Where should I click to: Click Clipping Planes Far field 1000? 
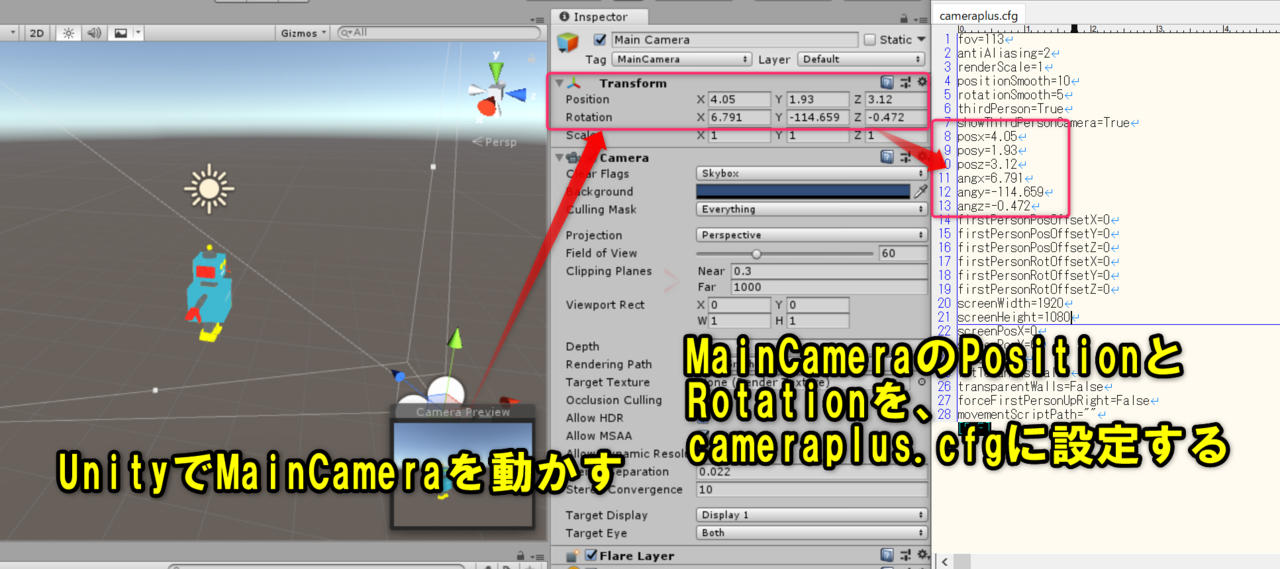pyautogui.click(x=829, y=287)
